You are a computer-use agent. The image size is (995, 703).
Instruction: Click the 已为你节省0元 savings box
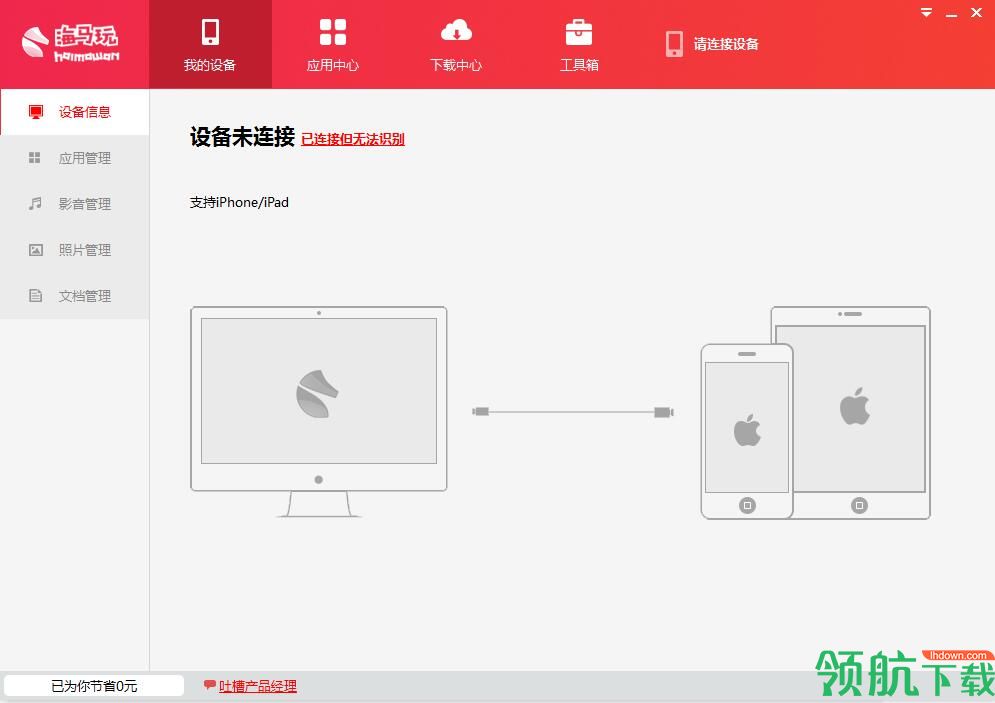94,686
